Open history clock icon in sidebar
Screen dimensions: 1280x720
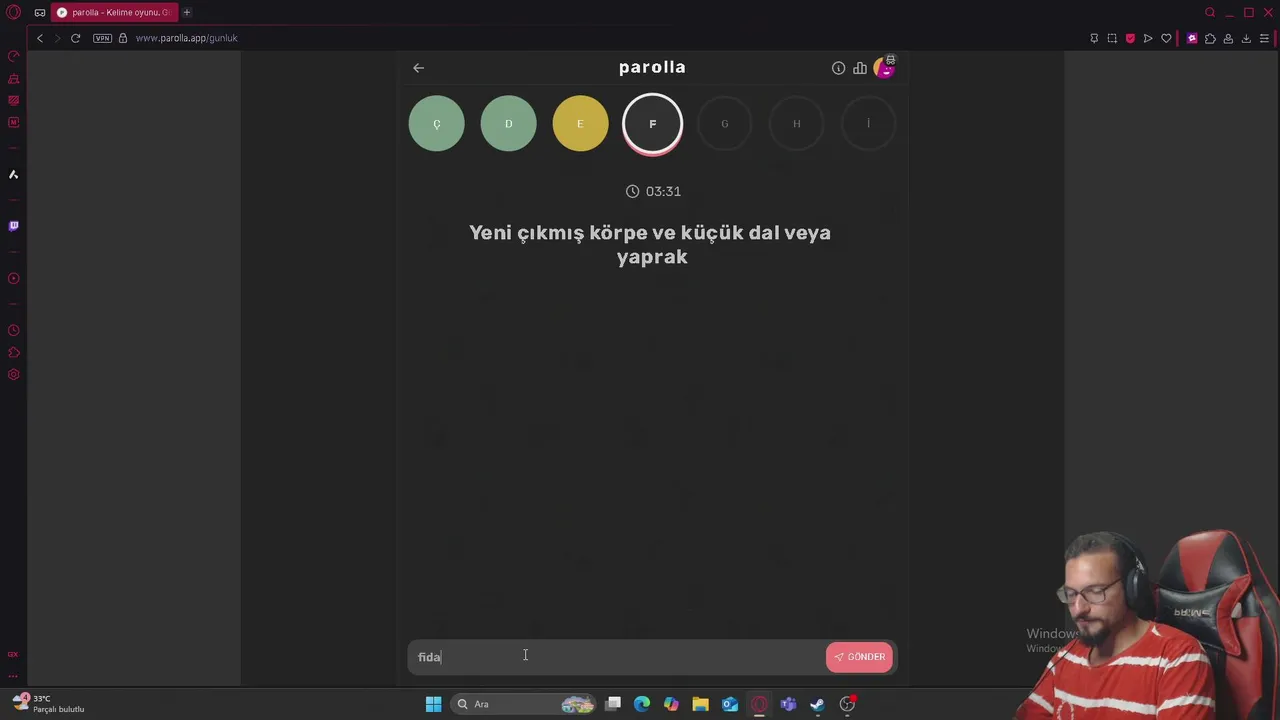(13, 330)
